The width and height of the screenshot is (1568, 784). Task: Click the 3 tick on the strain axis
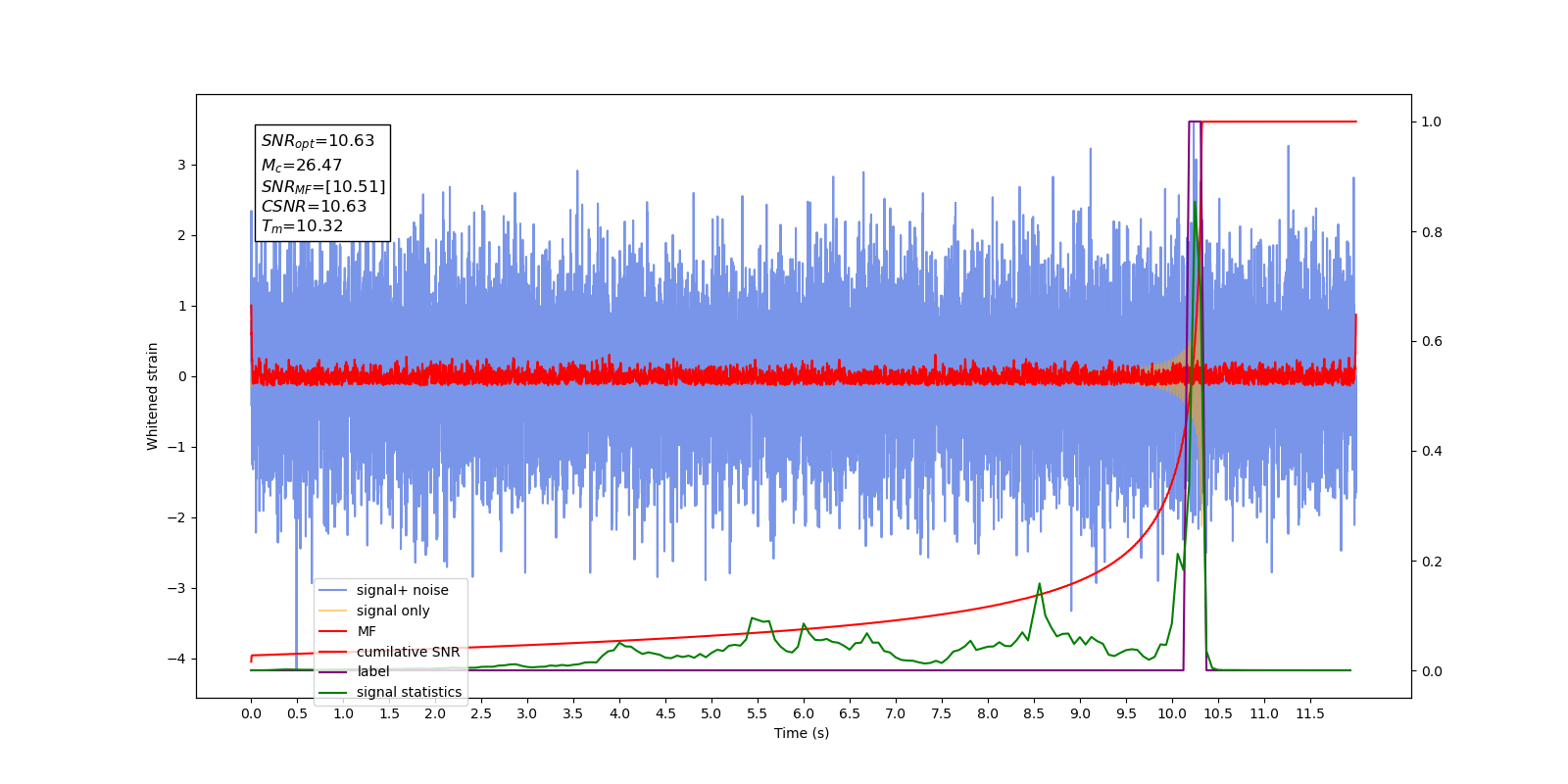tap(181, 165)
